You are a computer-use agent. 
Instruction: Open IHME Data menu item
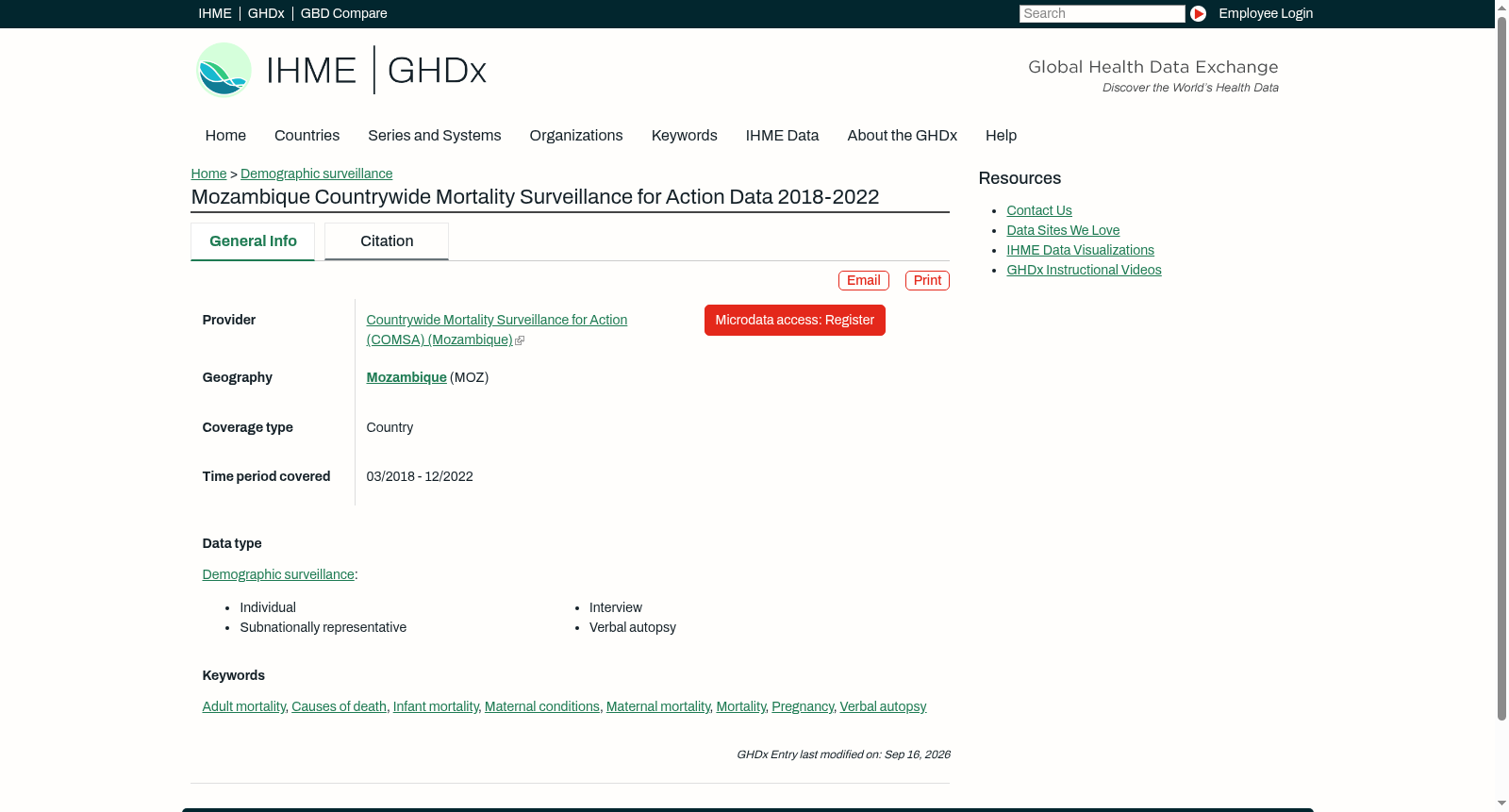(x=782, y=136)
